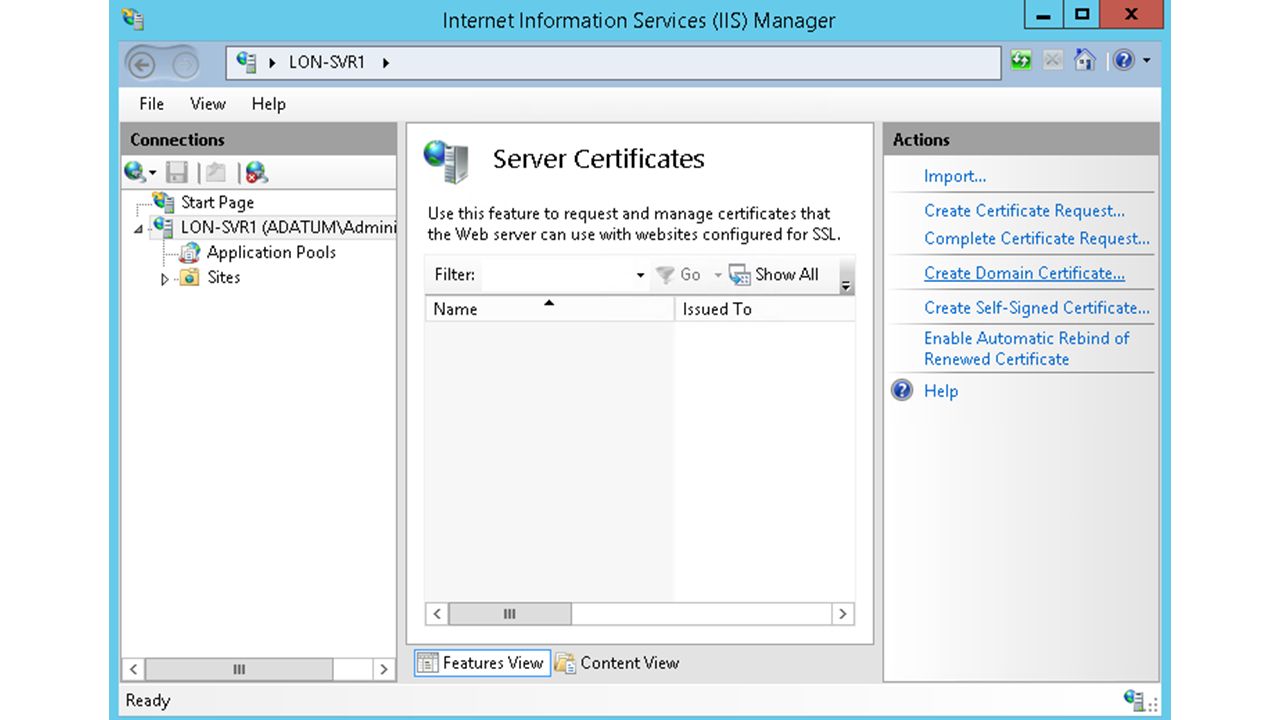Go to Home via house icon
1280x720 pixels.
coord(1085,61)
